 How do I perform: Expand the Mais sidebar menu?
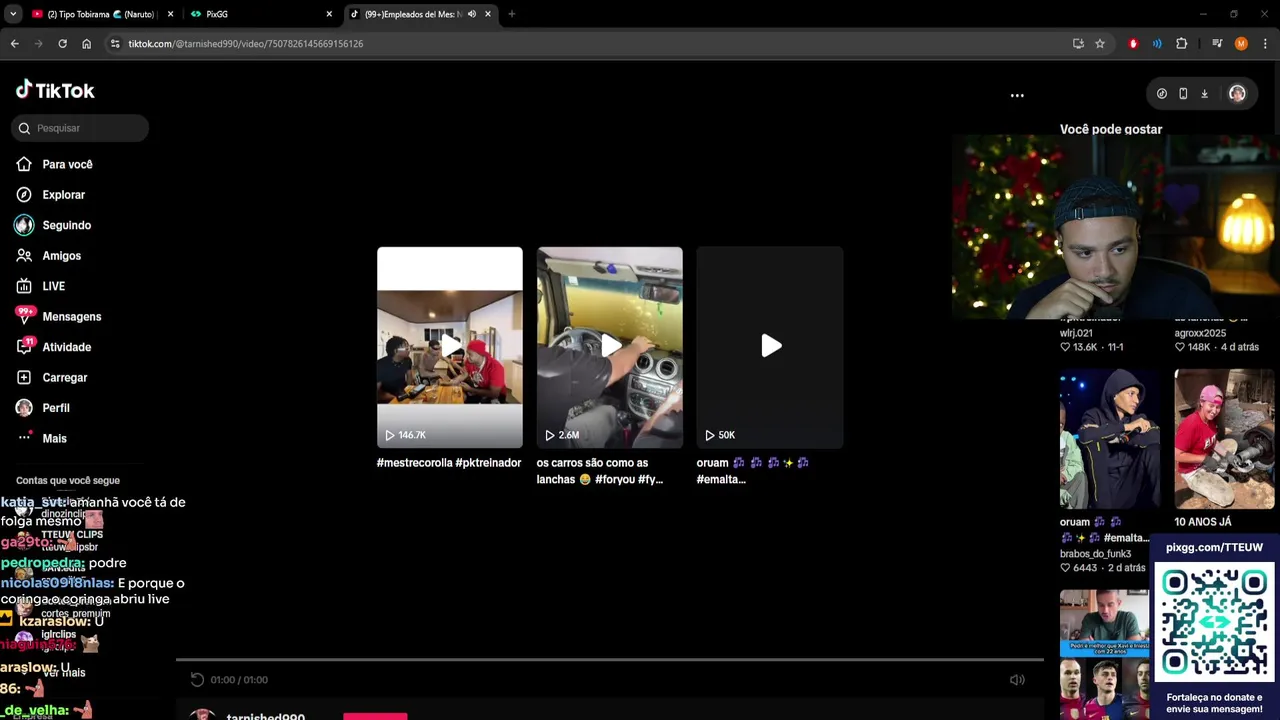click(54, 438)
